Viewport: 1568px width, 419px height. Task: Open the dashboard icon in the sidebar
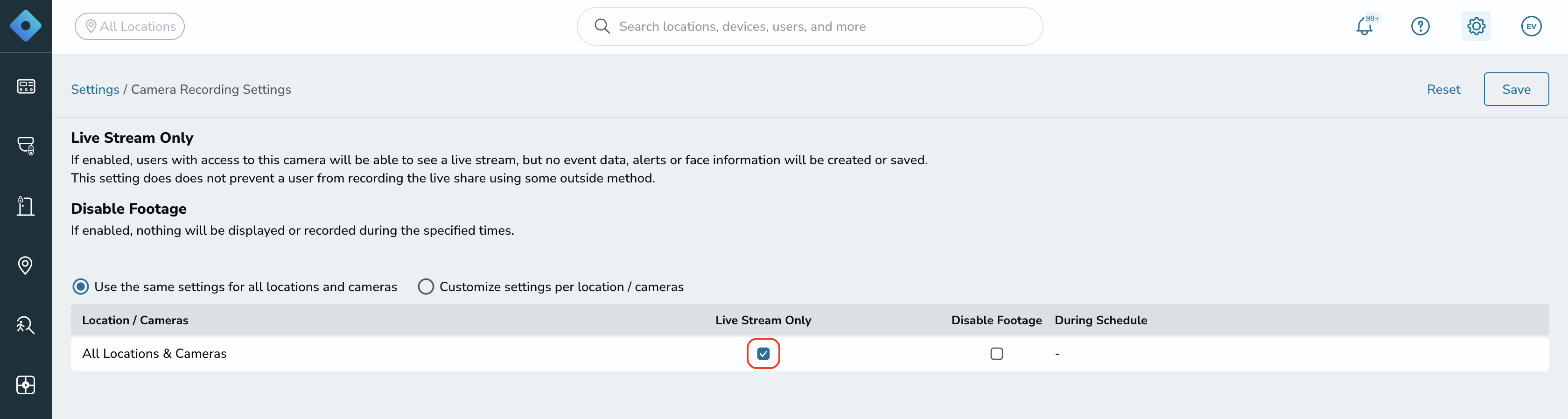click(x=26, y=86)
